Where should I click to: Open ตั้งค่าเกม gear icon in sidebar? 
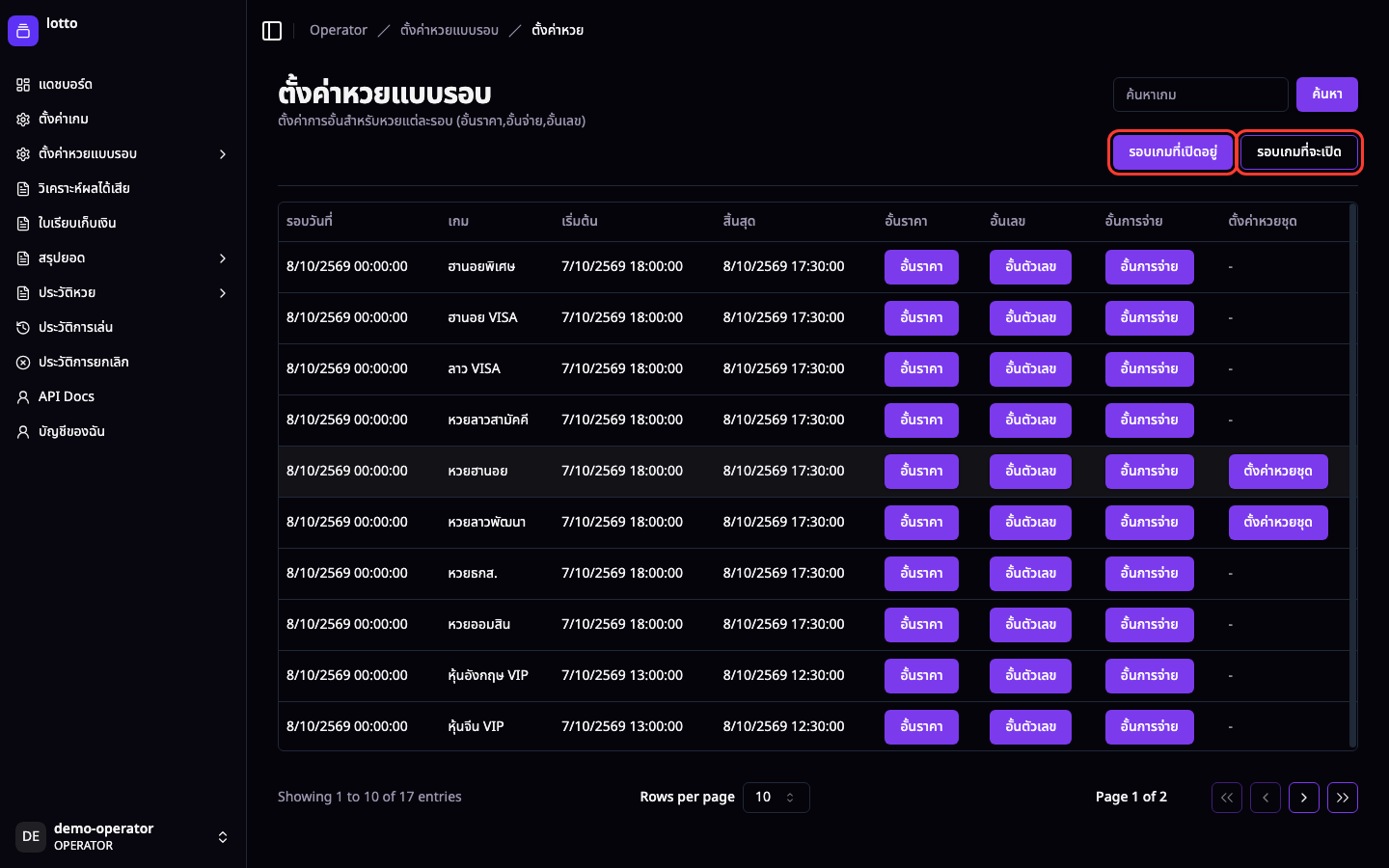click(x=23, y=120)
